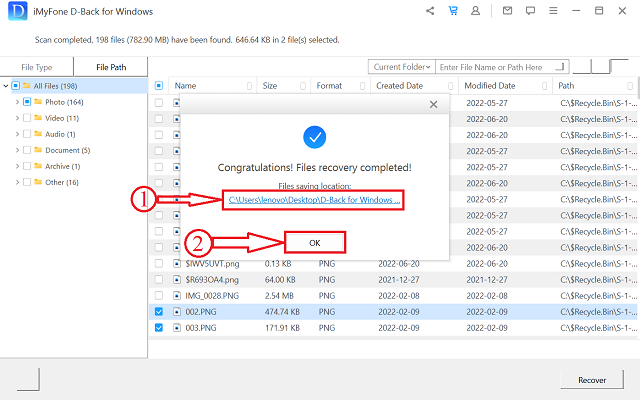Screen dimensions: 640x400
Task: Click Size column filter icon
Action: 303,86
